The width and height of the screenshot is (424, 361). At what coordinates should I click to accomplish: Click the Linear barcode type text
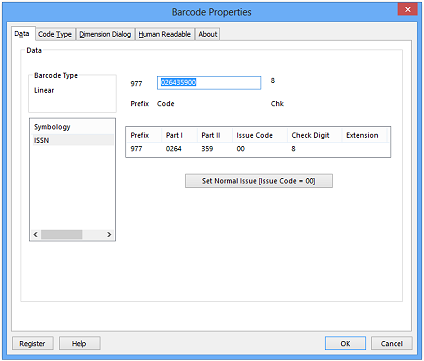pyautogui.click(x=44, y=90)
